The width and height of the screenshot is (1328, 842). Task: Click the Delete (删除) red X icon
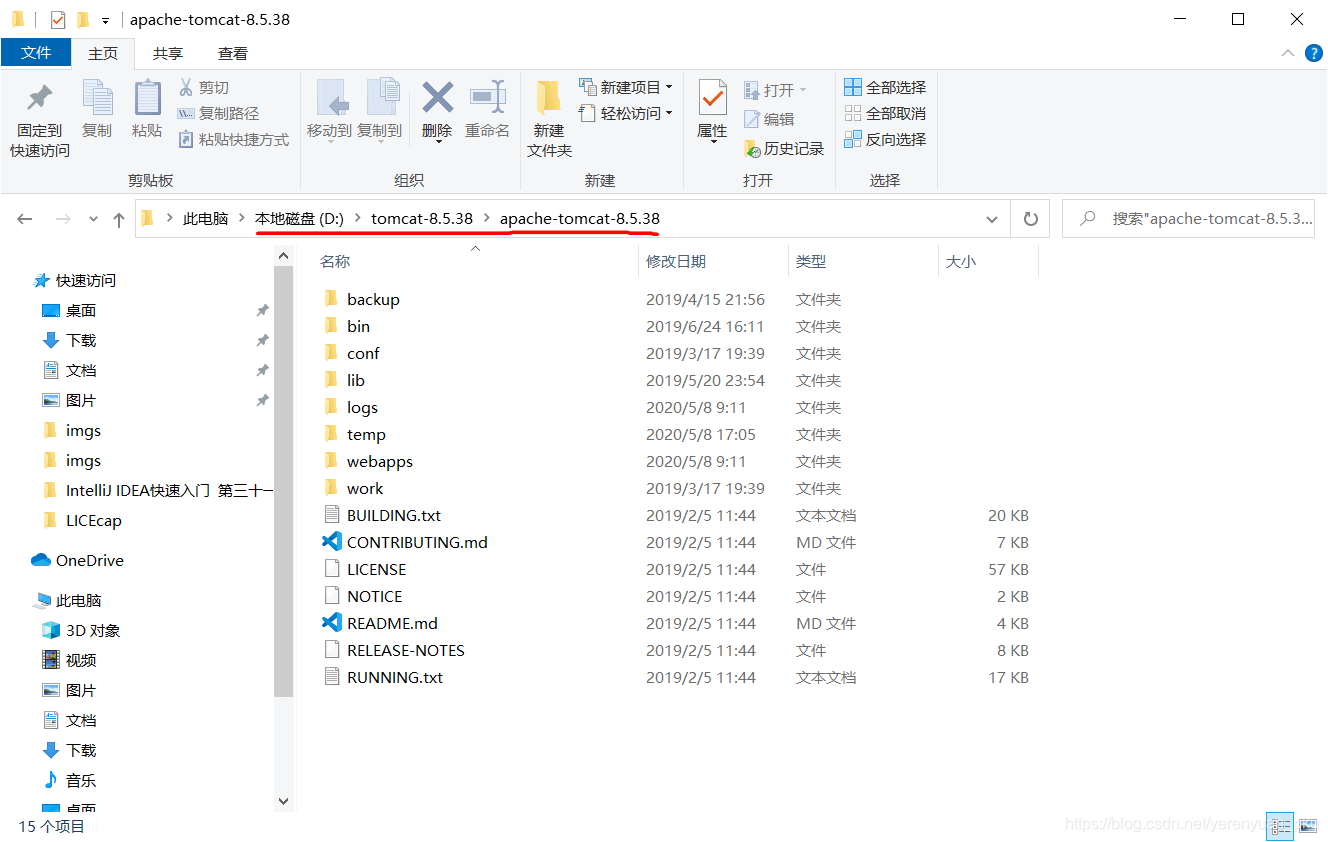click(437, 98)
